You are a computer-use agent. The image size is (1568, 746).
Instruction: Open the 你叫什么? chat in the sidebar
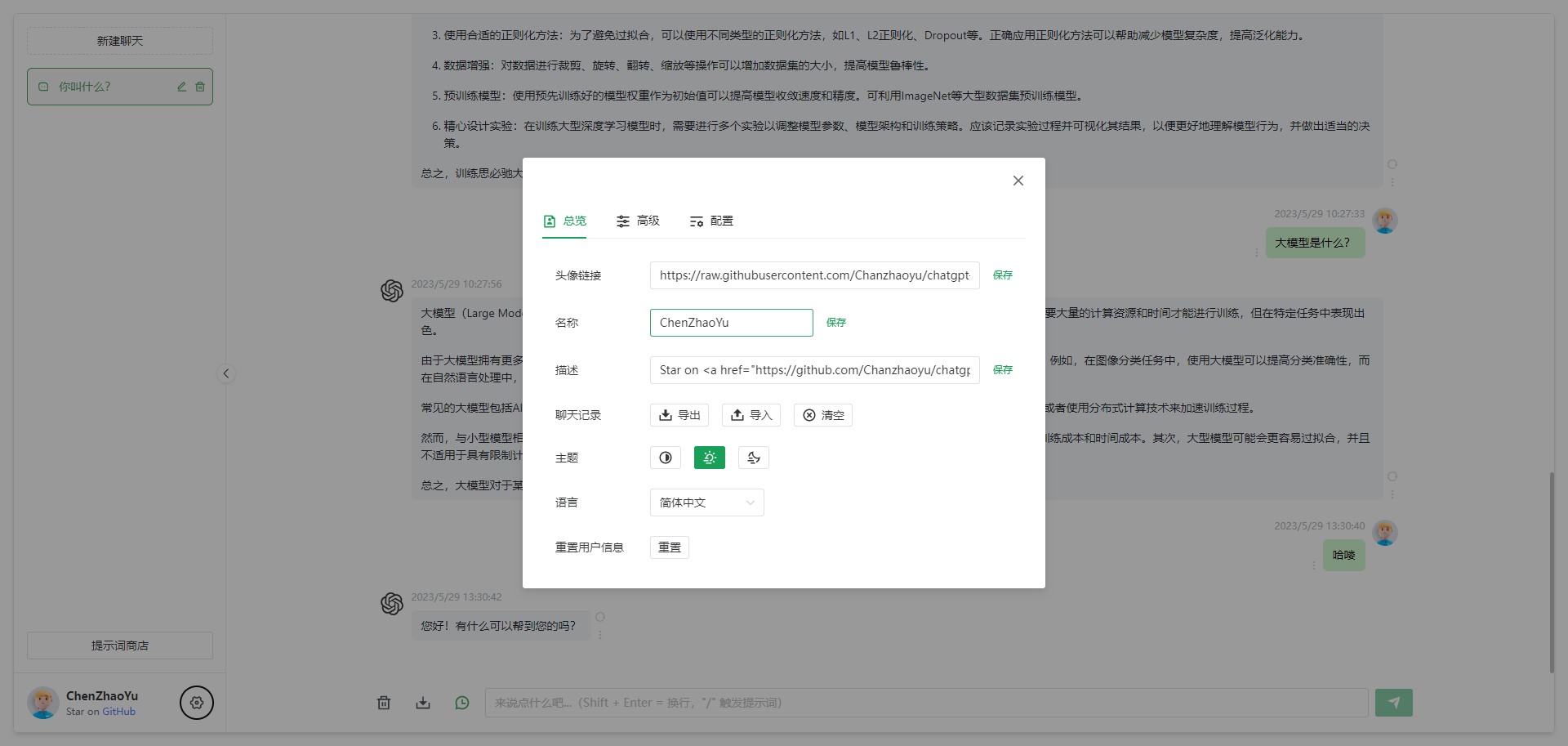click(x=120, y=87)
